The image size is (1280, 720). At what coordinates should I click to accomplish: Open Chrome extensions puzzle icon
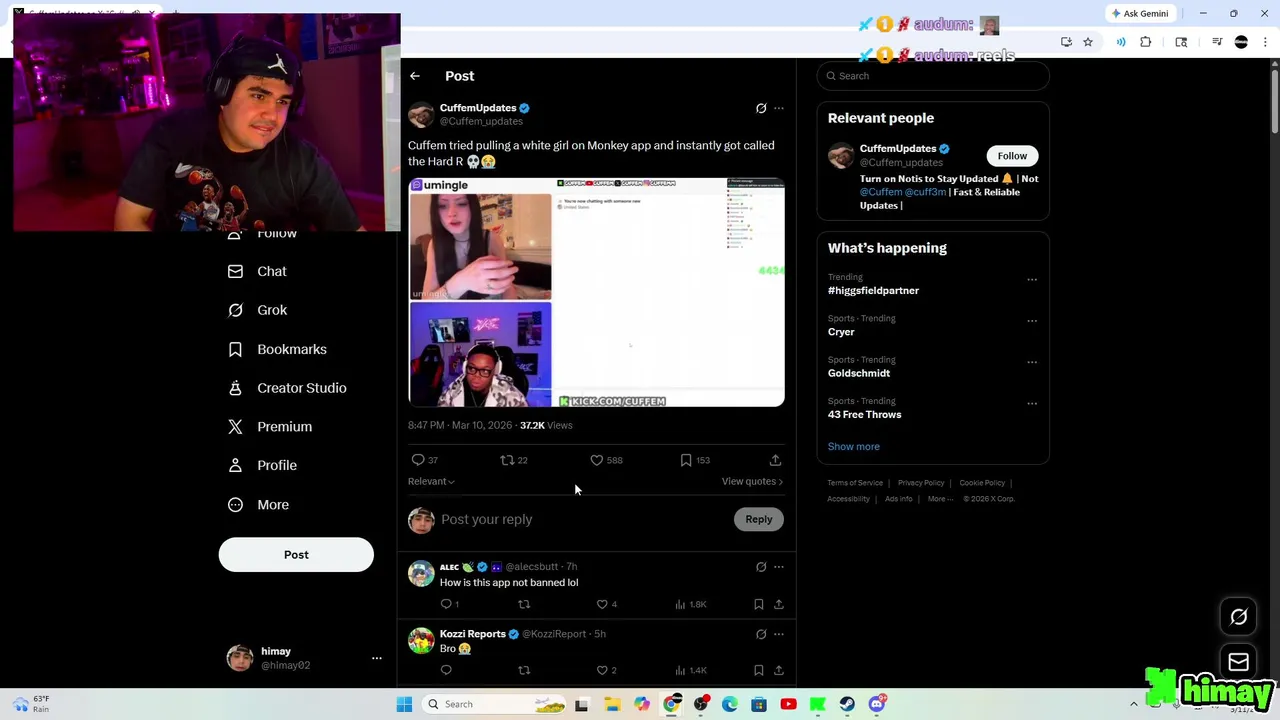coord(1146,42)
